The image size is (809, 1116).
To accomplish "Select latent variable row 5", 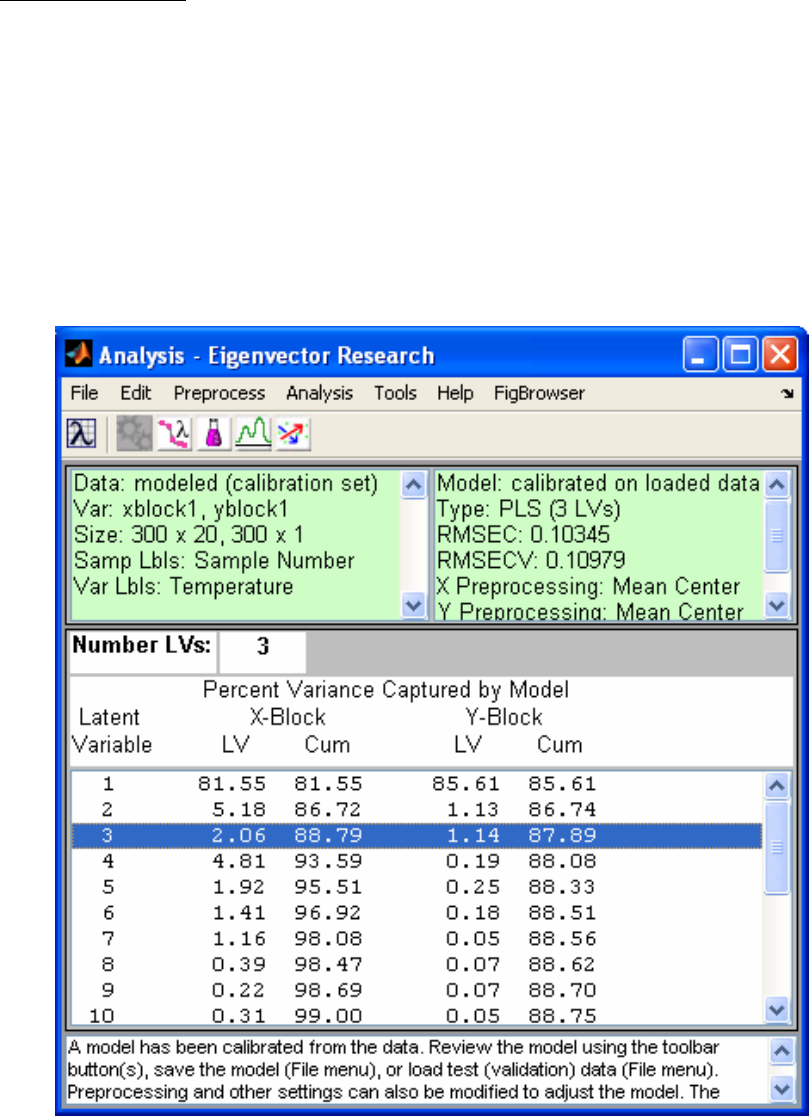I will tap(417, 888).
